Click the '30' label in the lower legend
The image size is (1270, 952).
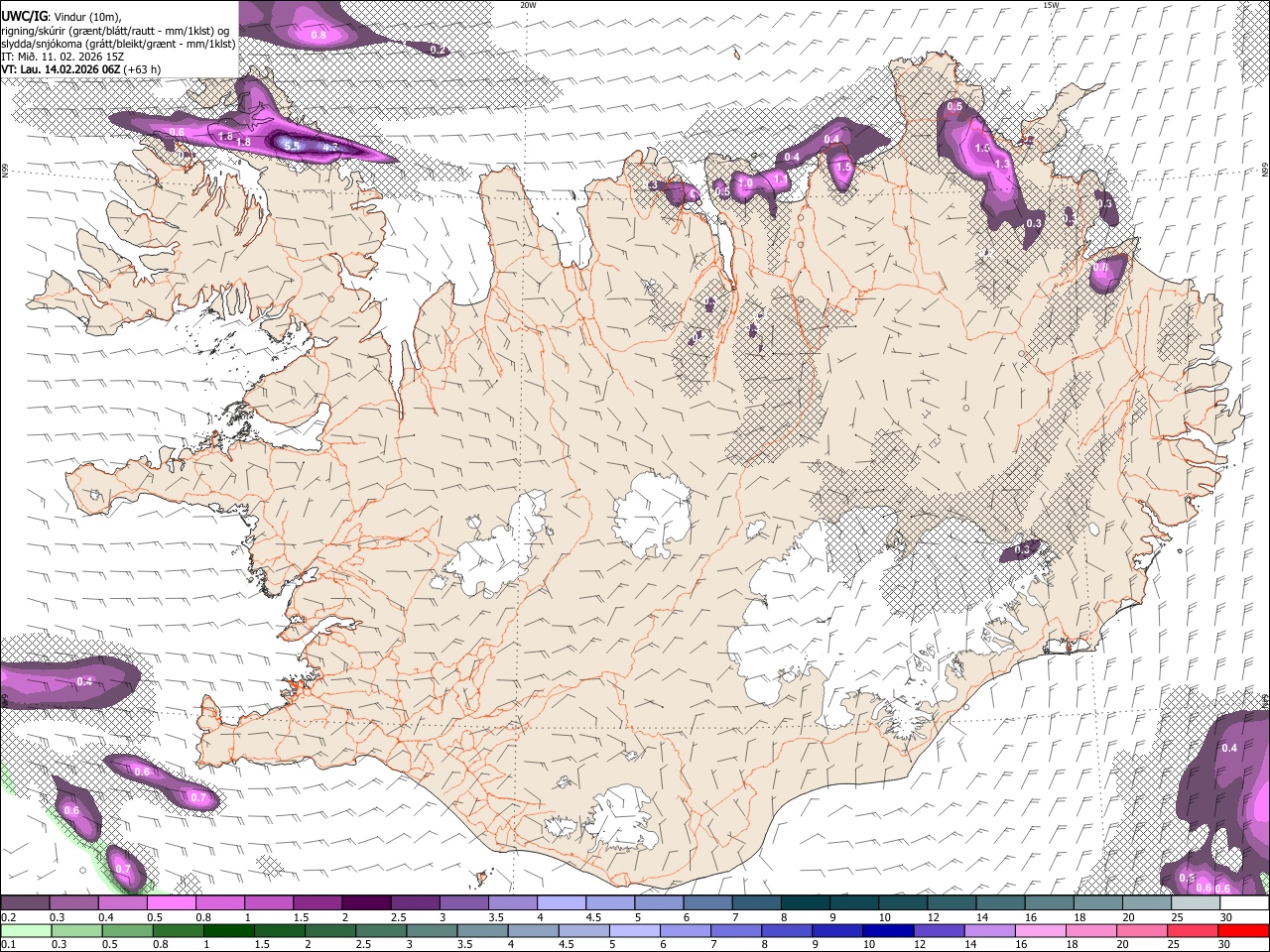pos(1225,944)
